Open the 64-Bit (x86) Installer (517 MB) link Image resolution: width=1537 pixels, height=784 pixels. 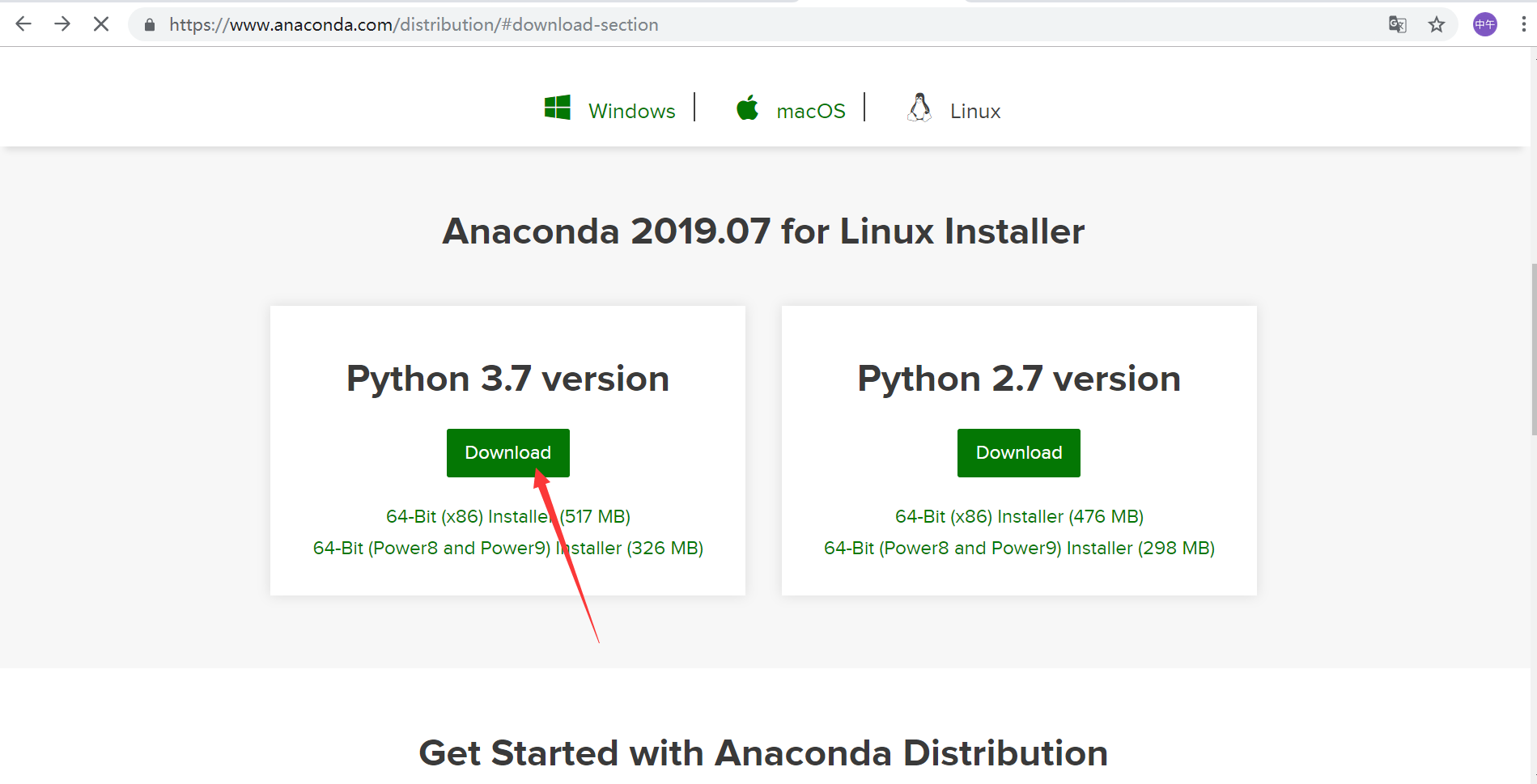click(507, 516)
